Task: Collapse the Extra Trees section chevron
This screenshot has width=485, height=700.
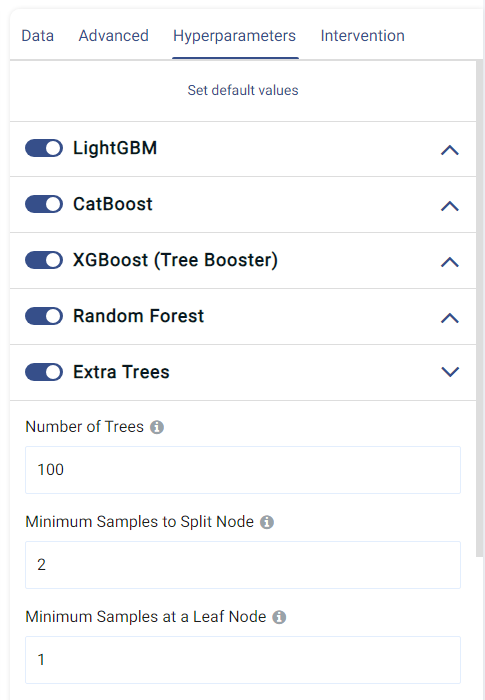Action: [450, 371]
